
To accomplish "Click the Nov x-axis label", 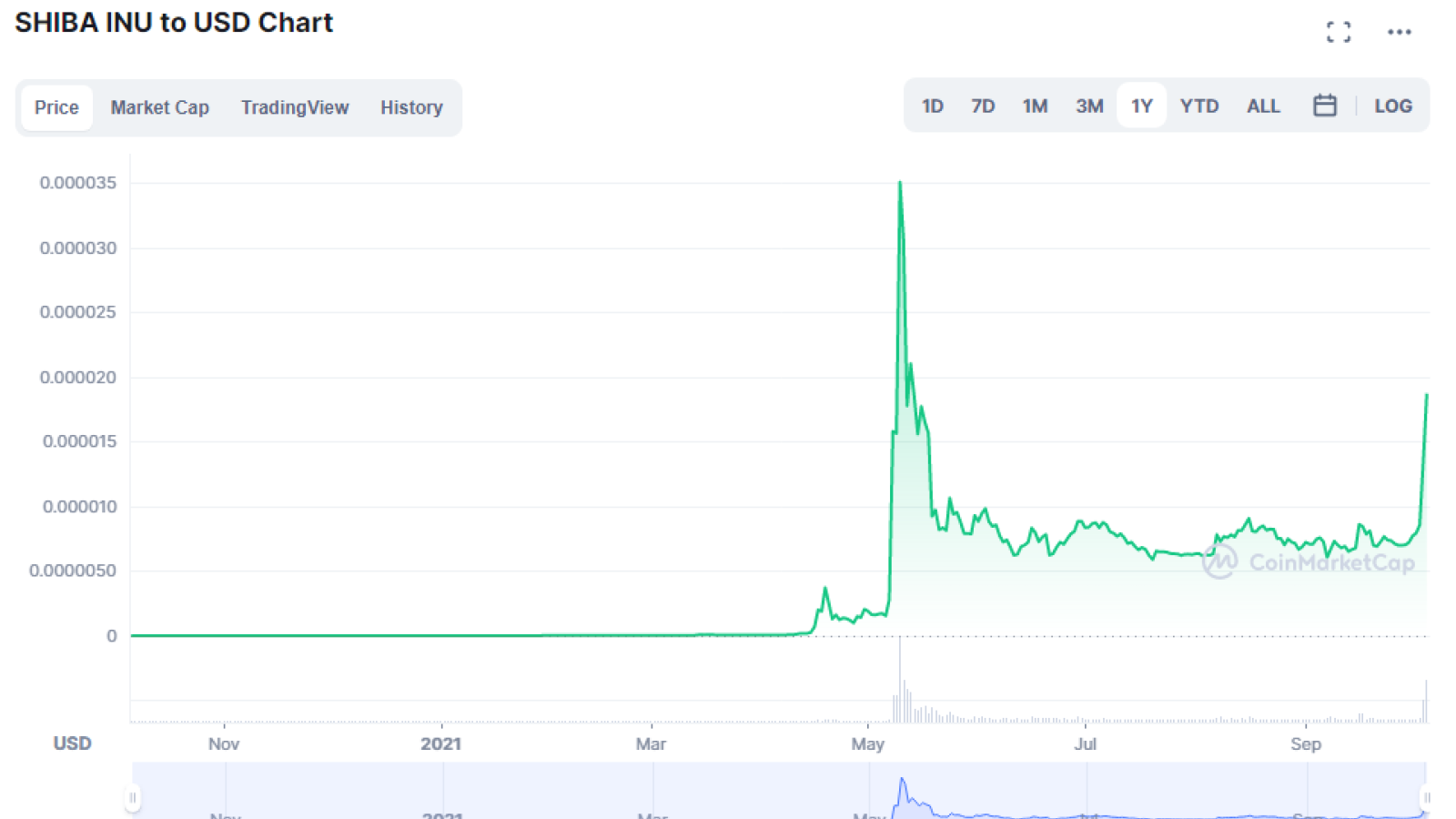I will [x=224, y=743].
